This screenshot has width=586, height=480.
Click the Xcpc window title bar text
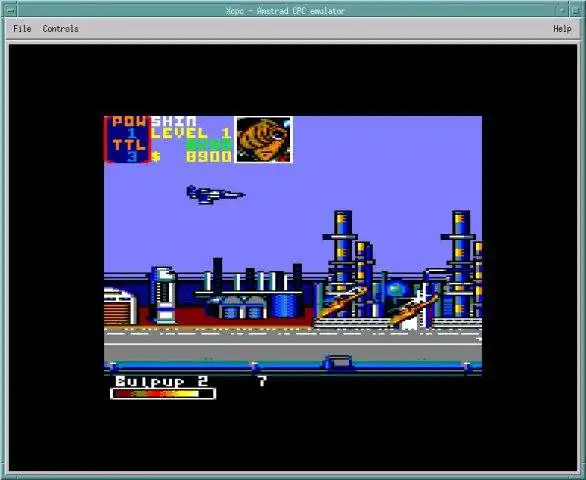pos(285,11)
